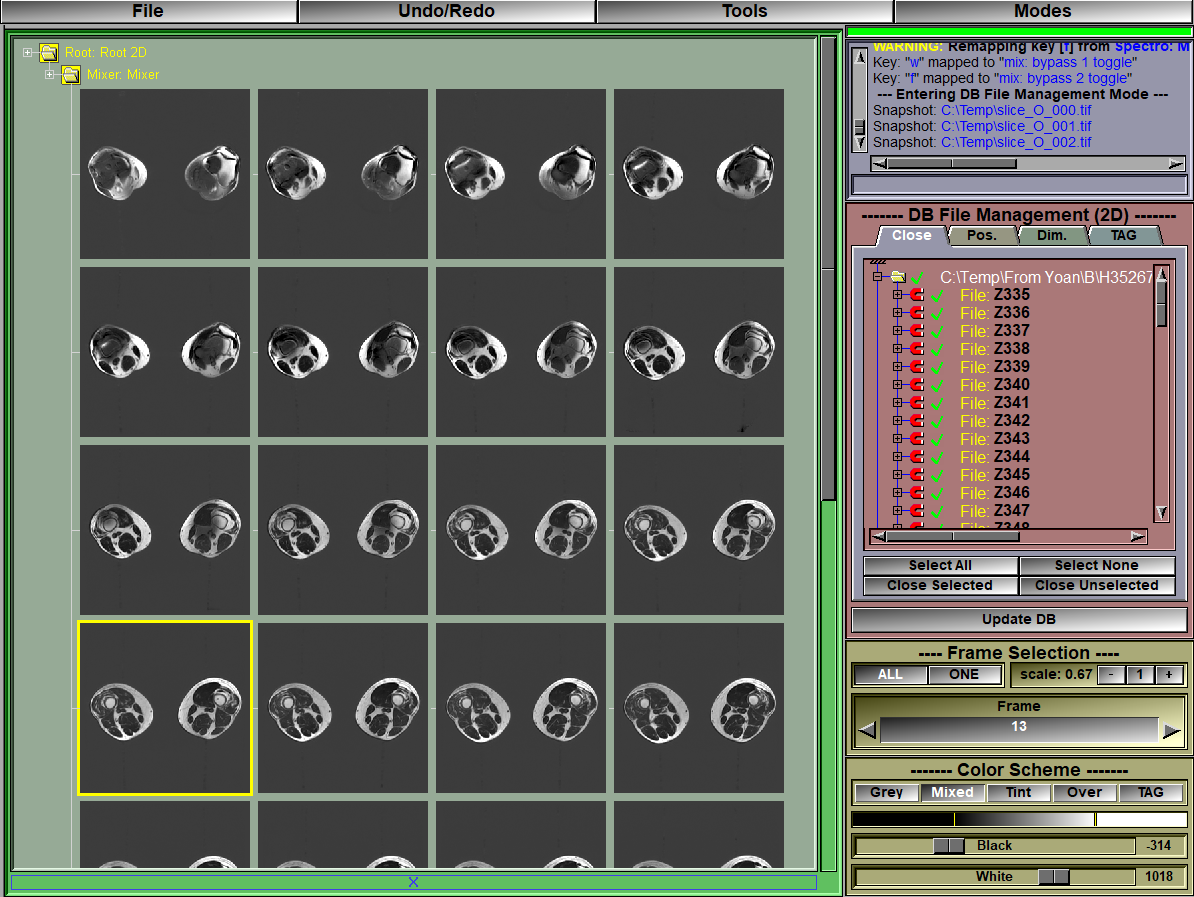Switch to the TAG tab in DB File Management
1194x897 pixels.
point(1123,236)
